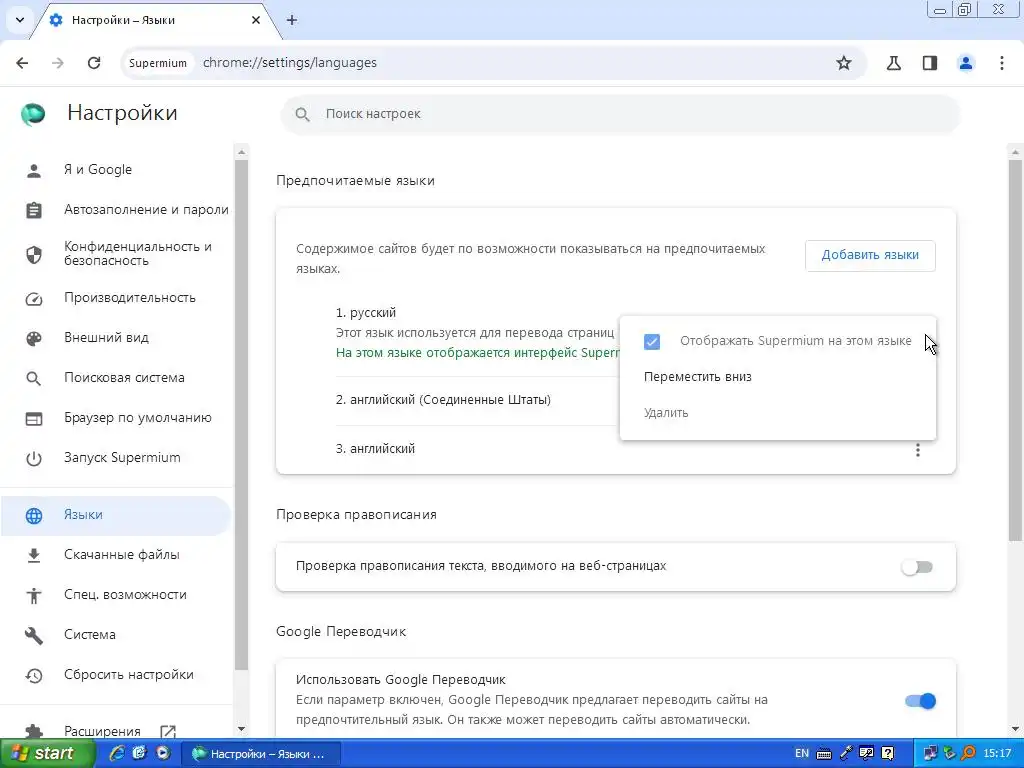Click the EN language indicator in taskbar
This screenshot has height=768, width=1024.
pos(801,754)
